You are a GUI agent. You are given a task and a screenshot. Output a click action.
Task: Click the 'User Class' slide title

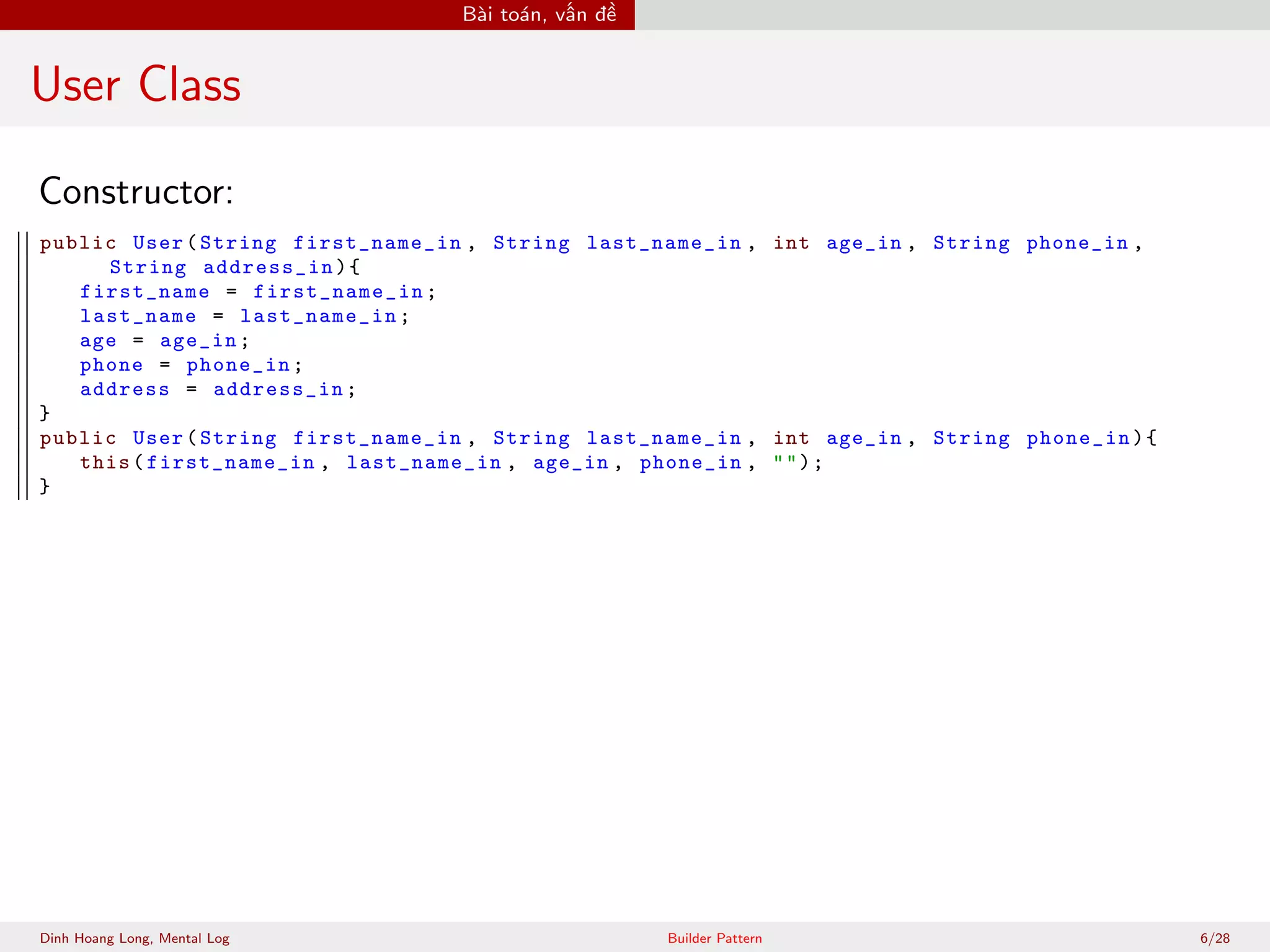(x=136, y=84)
